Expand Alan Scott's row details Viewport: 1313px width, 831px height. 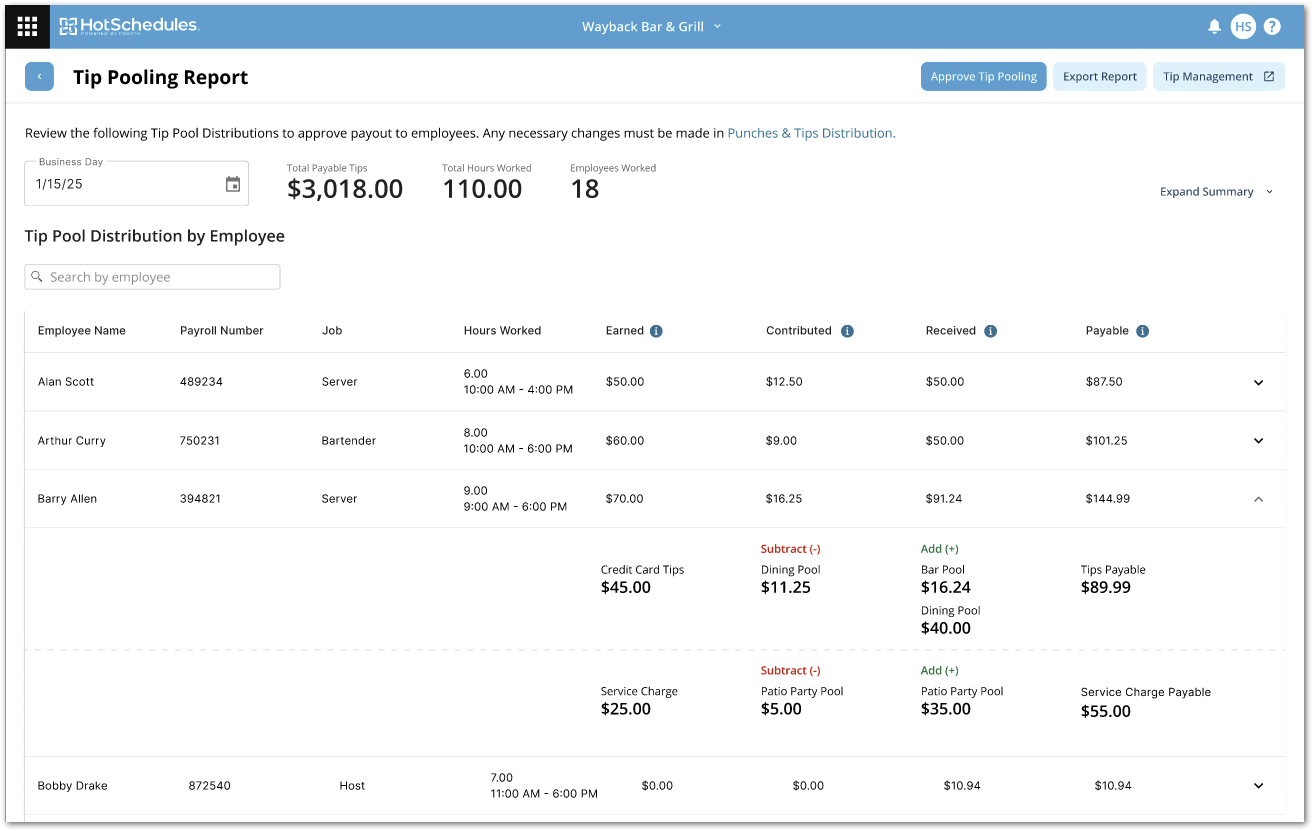[1258, 382]
